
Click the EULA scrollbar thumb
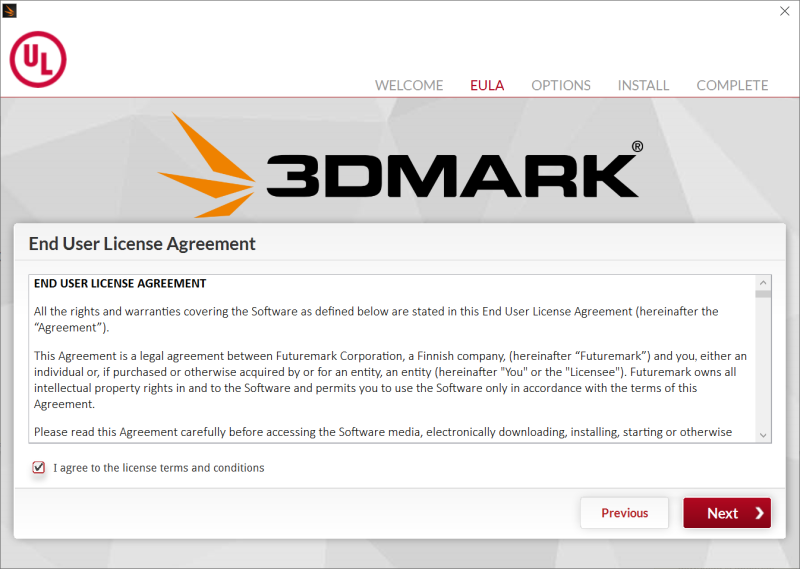click(763, 294)
